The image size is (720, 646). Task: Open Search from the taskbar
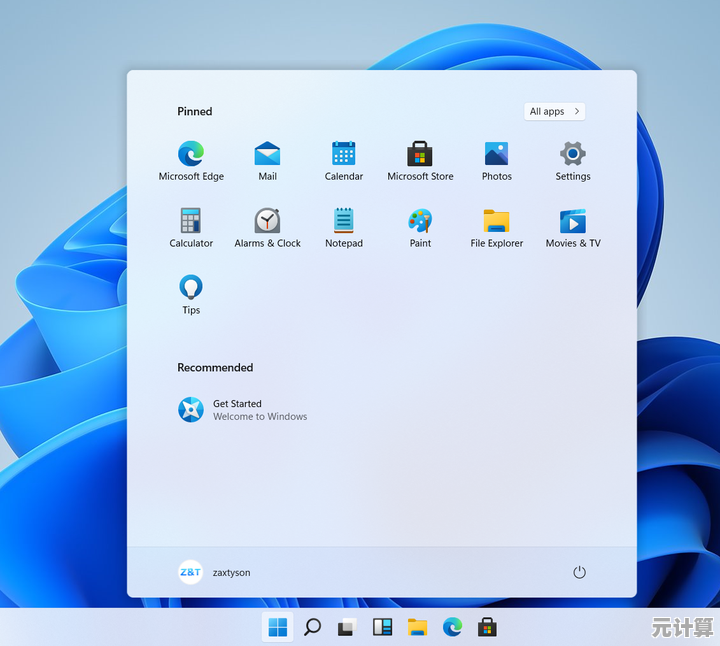(x=313, y=627)
